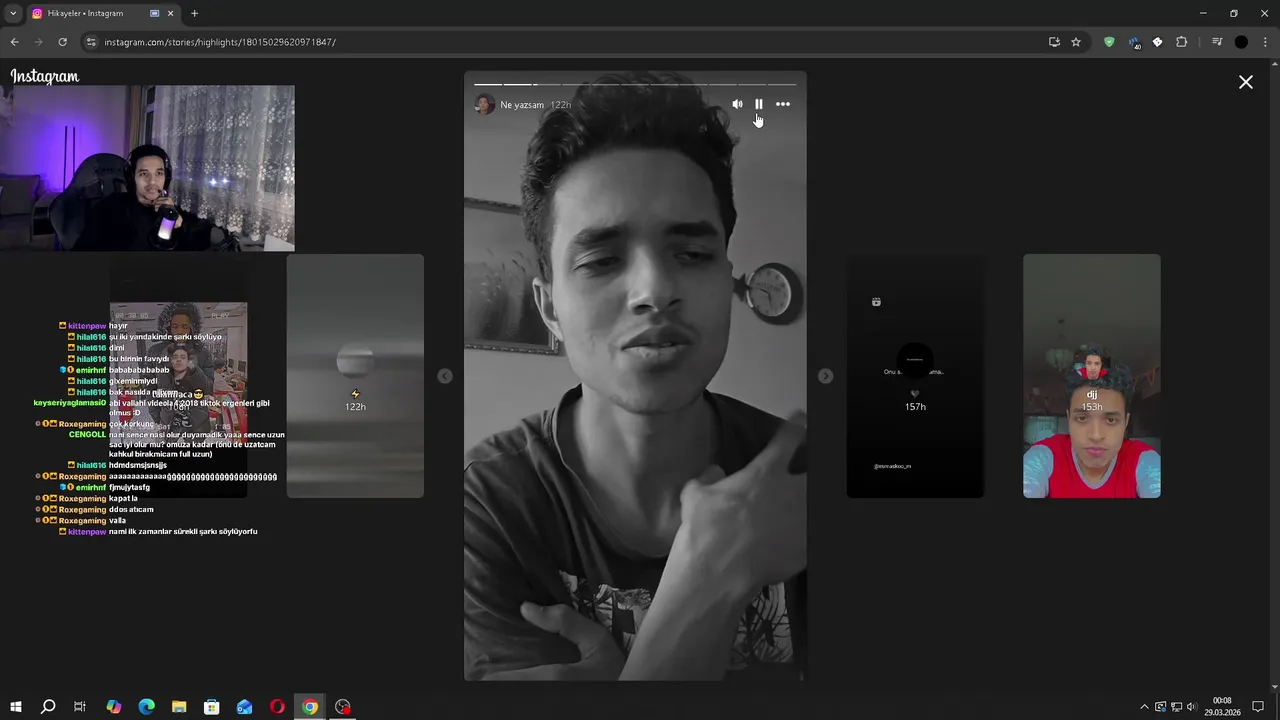1280x720 pixels.
Task: Open the 'djj' 153h highlight thumbnail
Action: pos(1092,376)
